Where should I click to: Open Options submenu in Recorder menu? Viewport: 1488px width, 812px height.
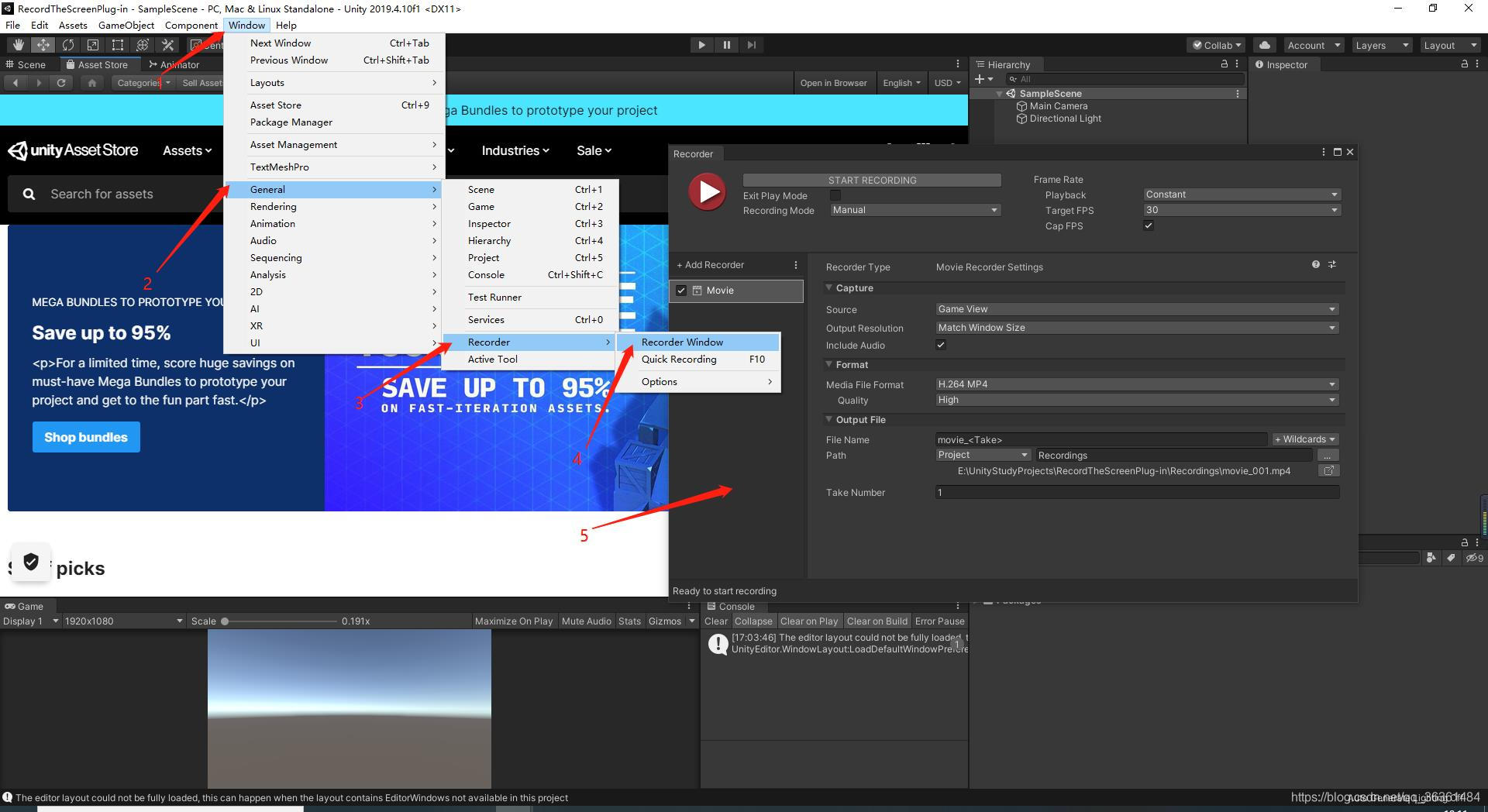pos(698,382)
